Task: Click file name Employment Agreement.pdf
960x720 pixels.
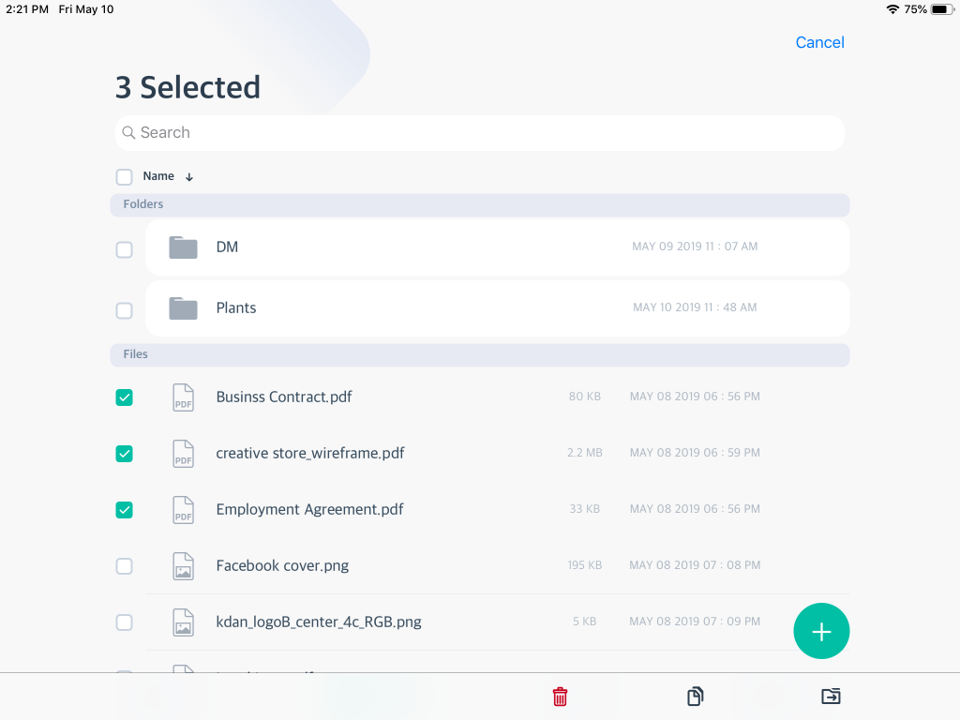Action: tap(310, 509)
